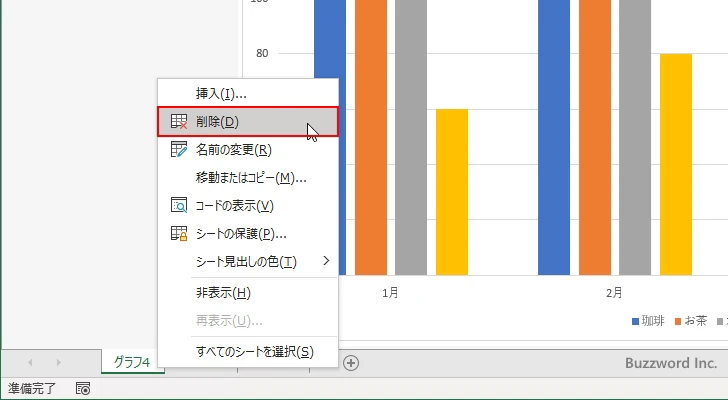Select すべてのシートを選択(S) menu entry

(248, 352)
